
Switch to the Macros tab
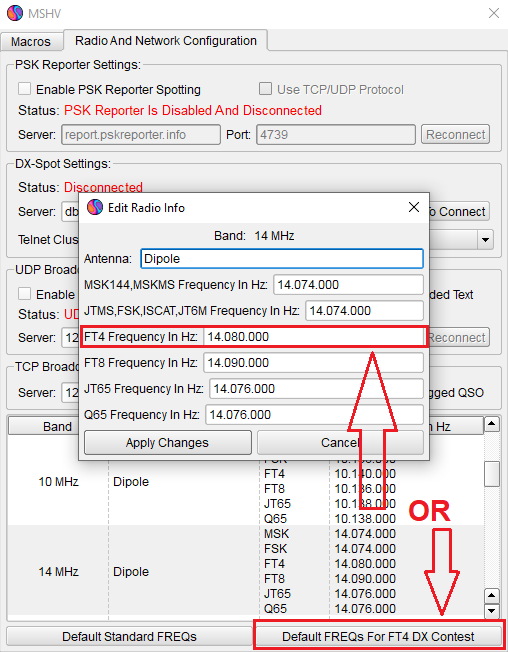pos(31,42)
